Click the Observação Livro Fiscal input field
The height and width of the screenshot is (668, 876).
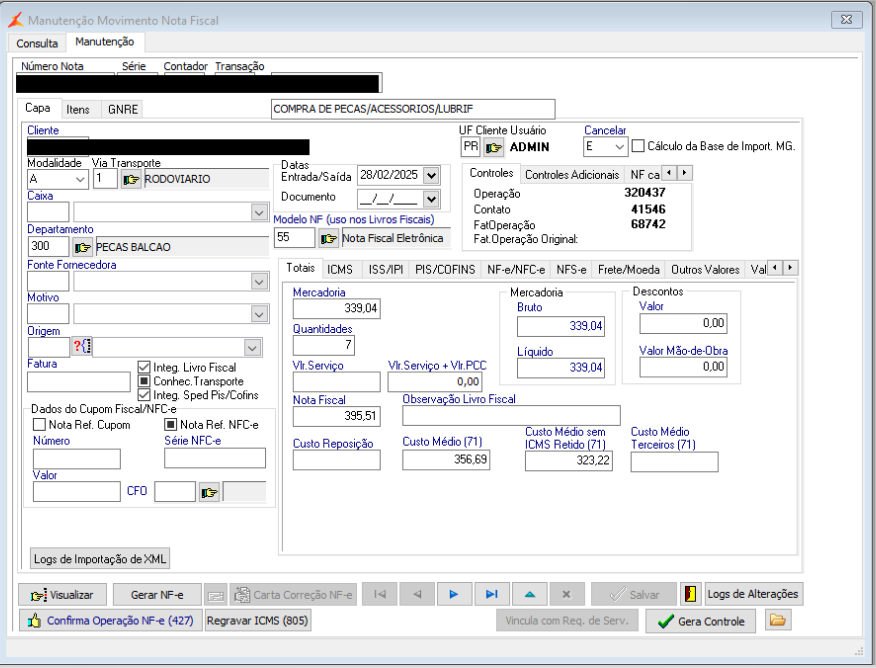[x=511, y=415]
